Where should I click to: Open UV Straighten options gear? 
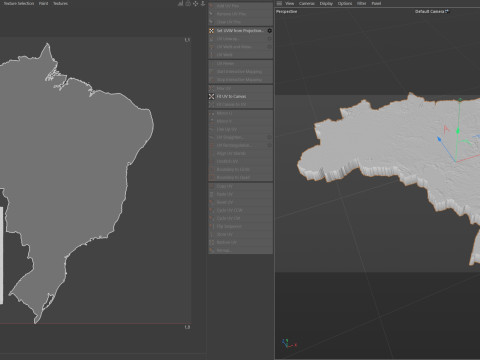269,137
